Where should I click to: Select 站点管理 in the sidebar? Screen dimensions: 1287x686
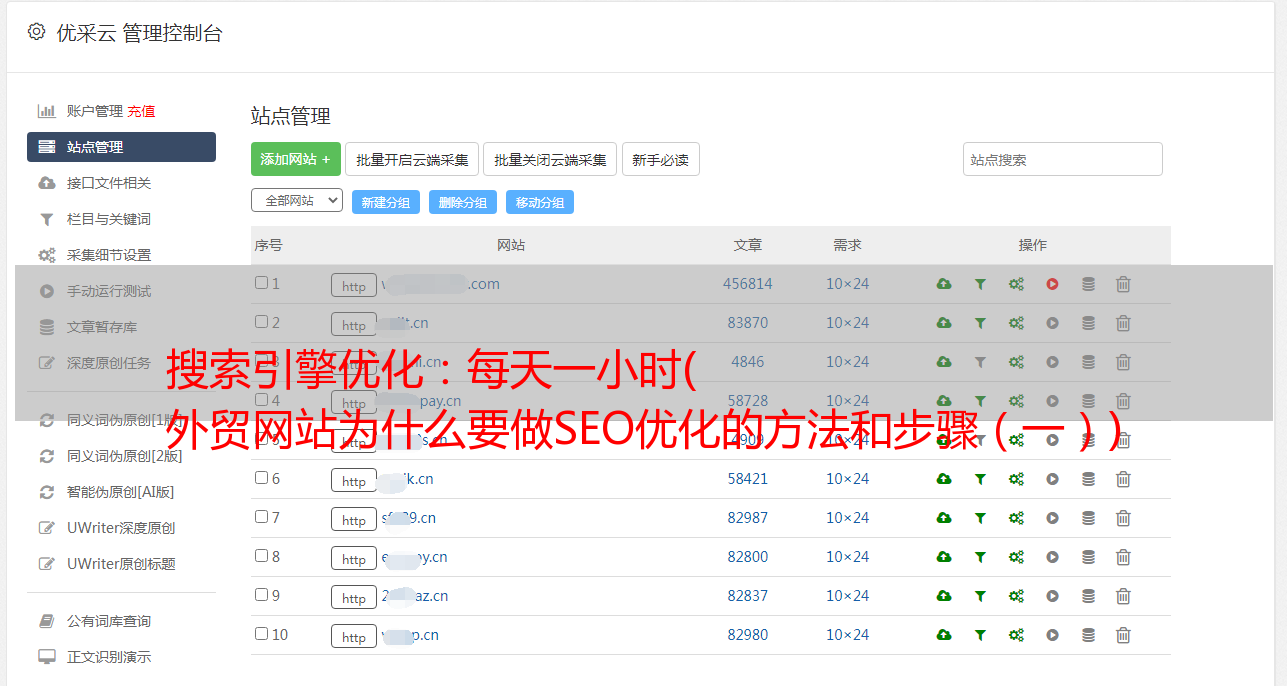pyautogui.click(x=121, y=147)
